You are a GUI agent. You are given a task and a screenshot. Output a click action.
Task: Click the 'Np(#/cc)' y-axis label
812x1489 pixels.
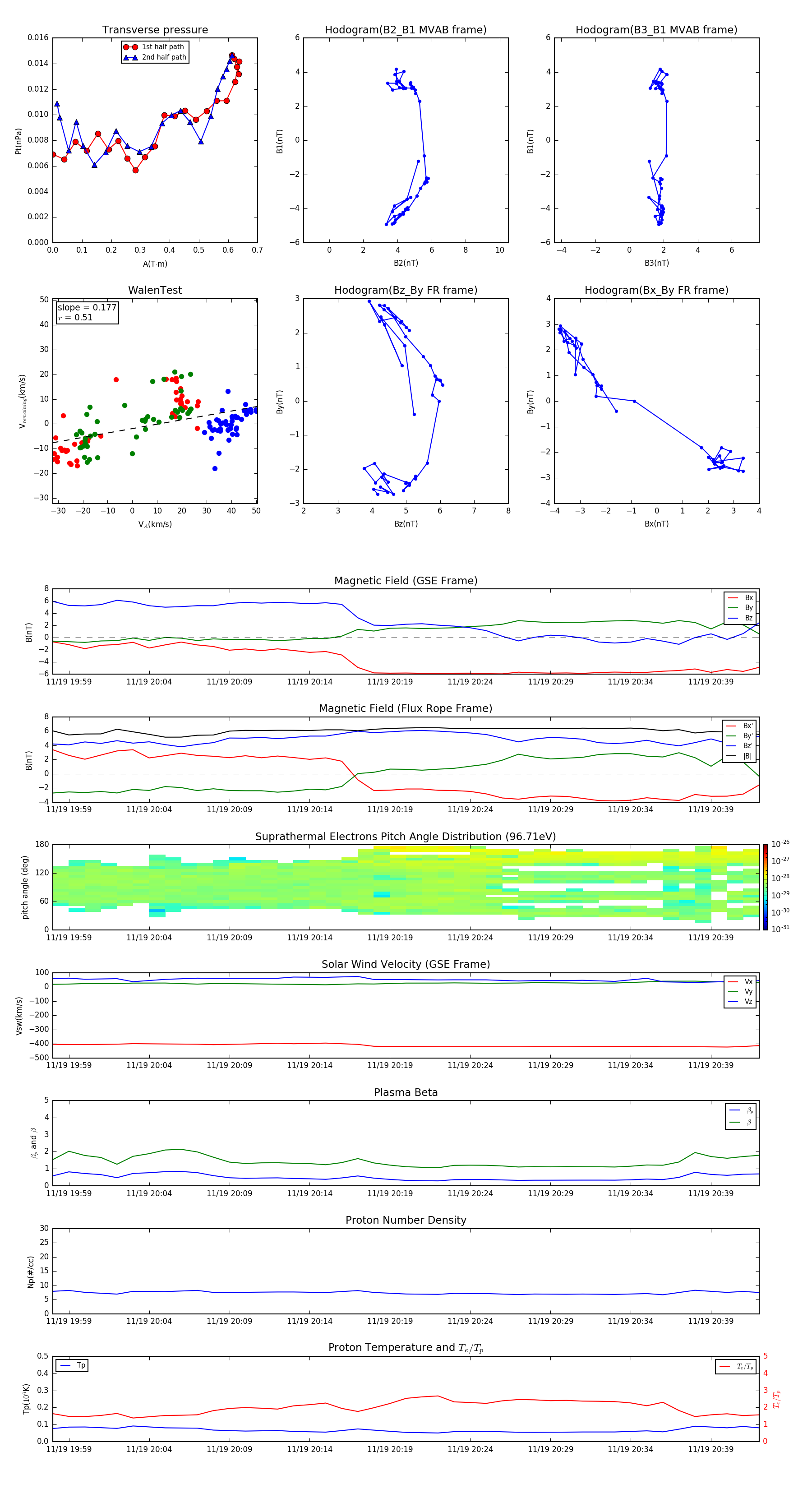[x=31, y=1272]
